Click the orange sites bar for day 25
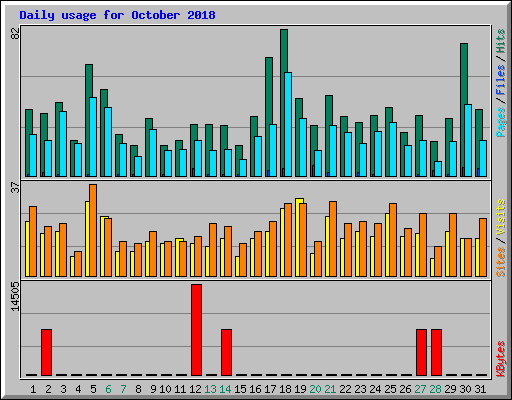The width and height of the screenshot is (512, 400). click(x=393, y=240)
